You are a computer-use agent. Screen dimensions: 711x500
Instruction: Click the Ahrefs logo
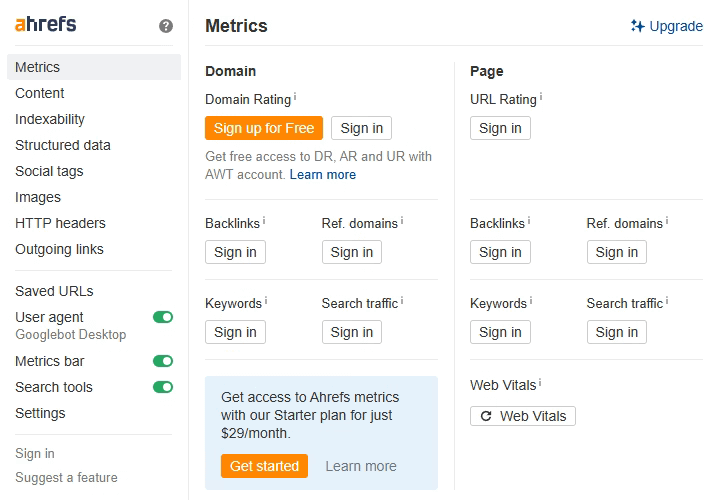click(45, 24)
